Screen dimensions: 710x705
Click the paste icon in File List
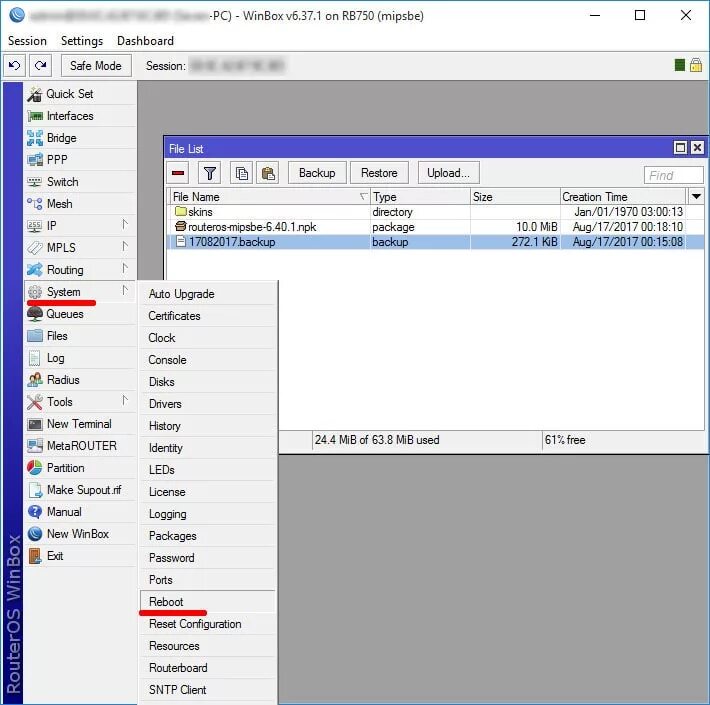pyautogui.click(x=268, y=173)
